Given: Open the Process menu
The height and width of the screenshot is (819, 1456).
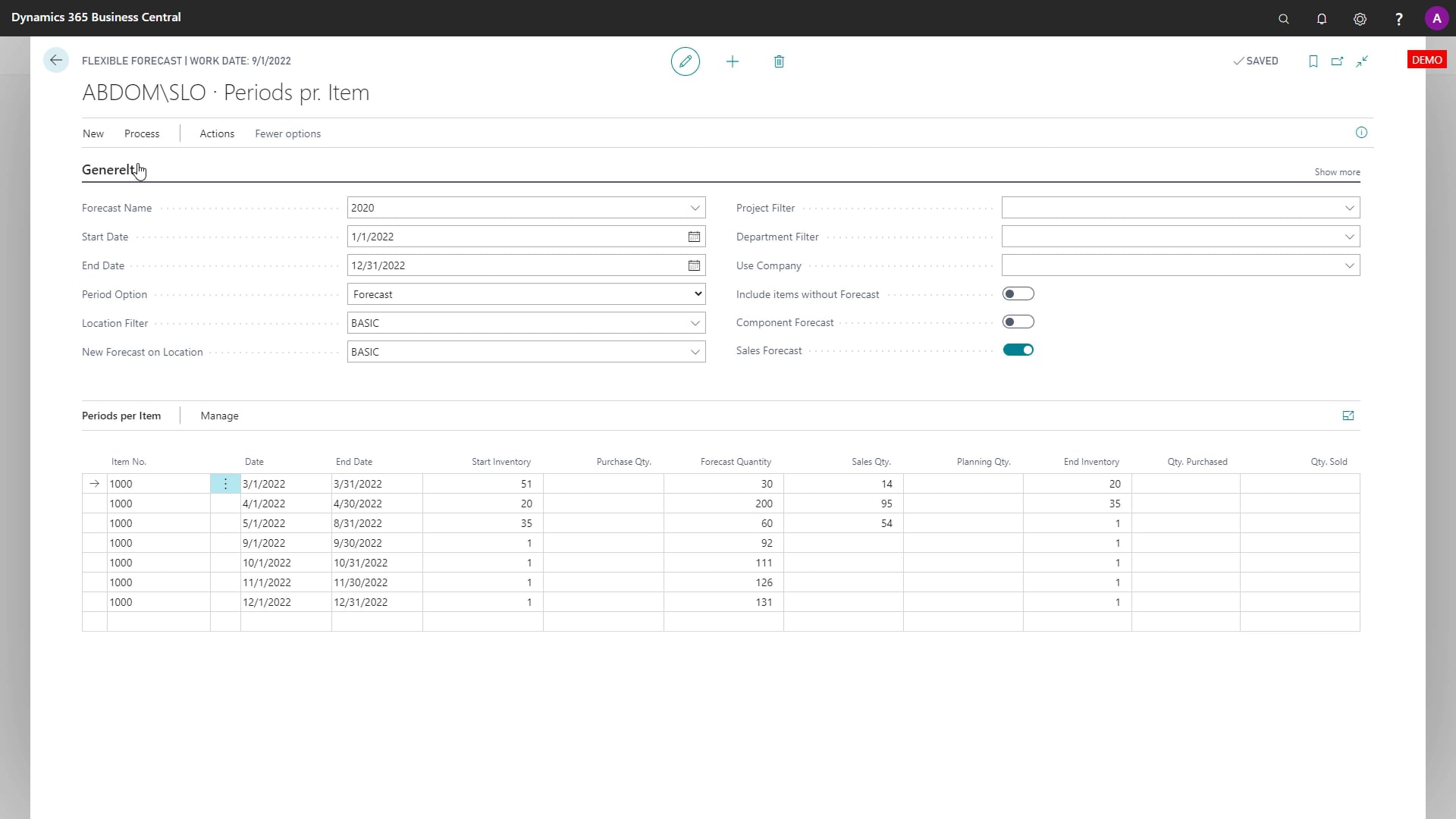Looking at the screenshot, I should (x=142, y=133).
